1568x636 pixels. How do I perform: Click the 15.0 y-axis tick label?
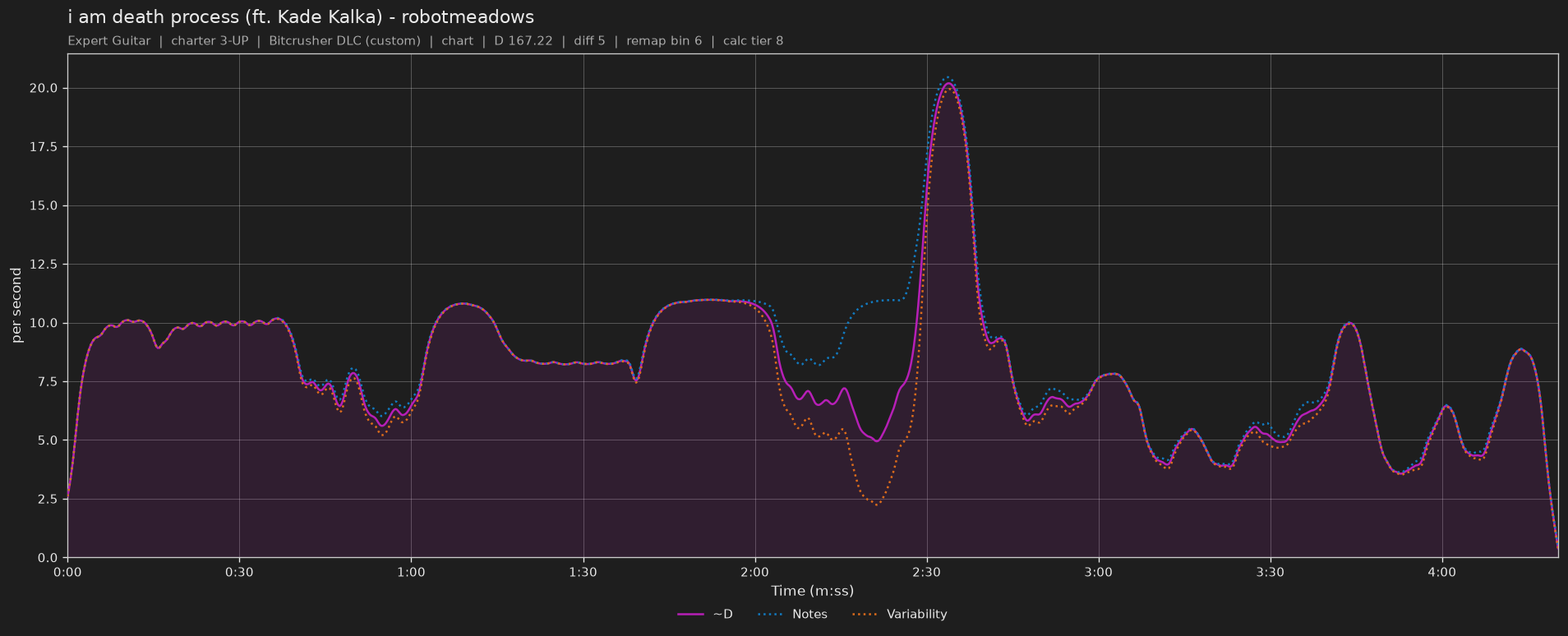44,205
